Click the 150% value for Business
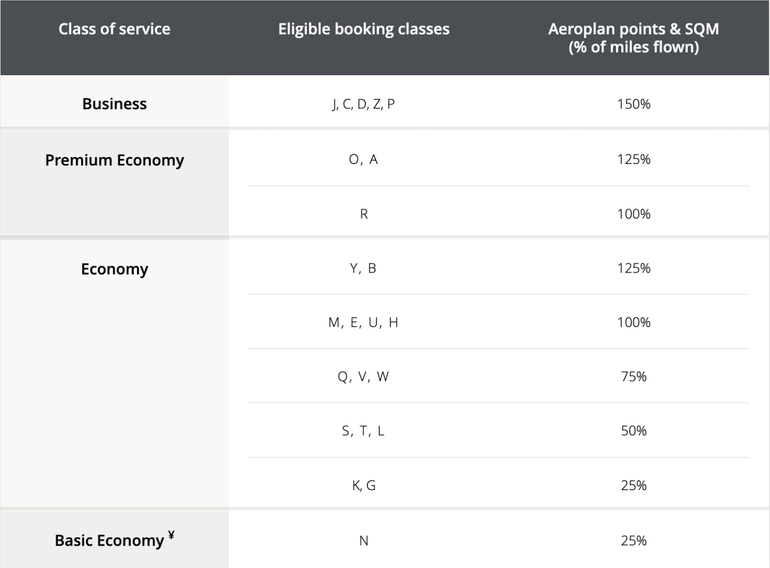Image resolution: width=770 pixels, height=568 pixels. click(633, 104)
